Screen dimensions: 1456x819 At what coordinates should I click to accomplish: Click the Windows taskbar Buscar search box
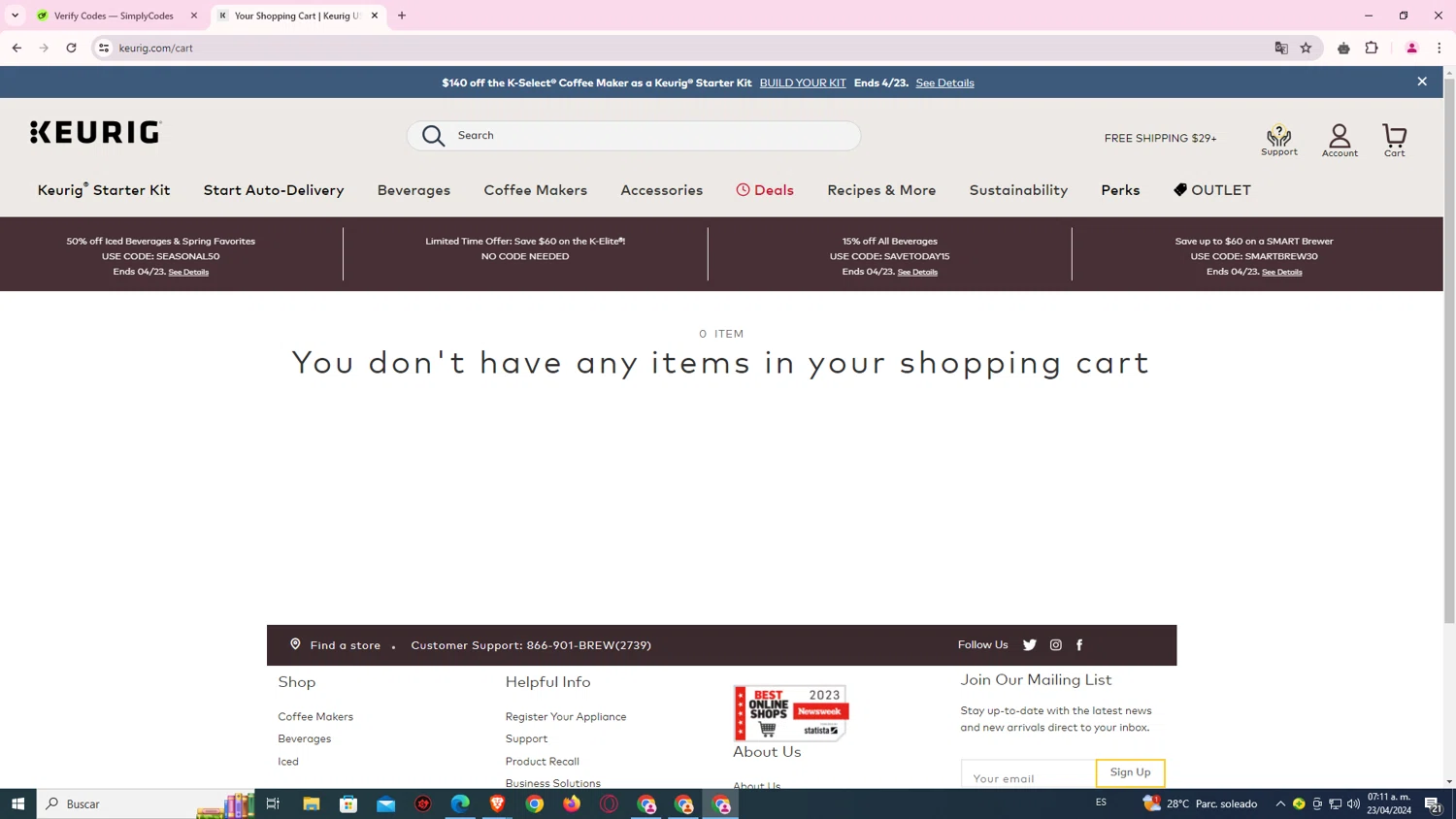[x=146, y=803]
